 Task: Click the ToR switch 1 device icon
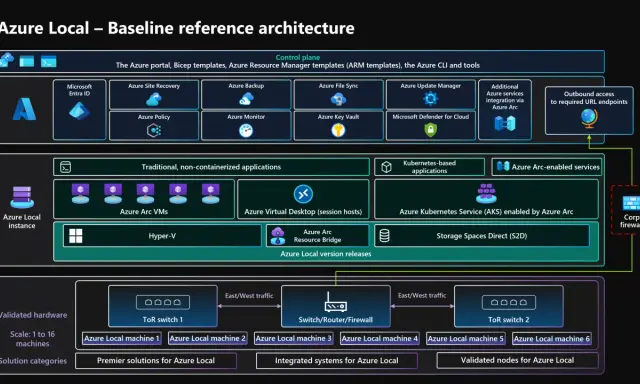163,302
